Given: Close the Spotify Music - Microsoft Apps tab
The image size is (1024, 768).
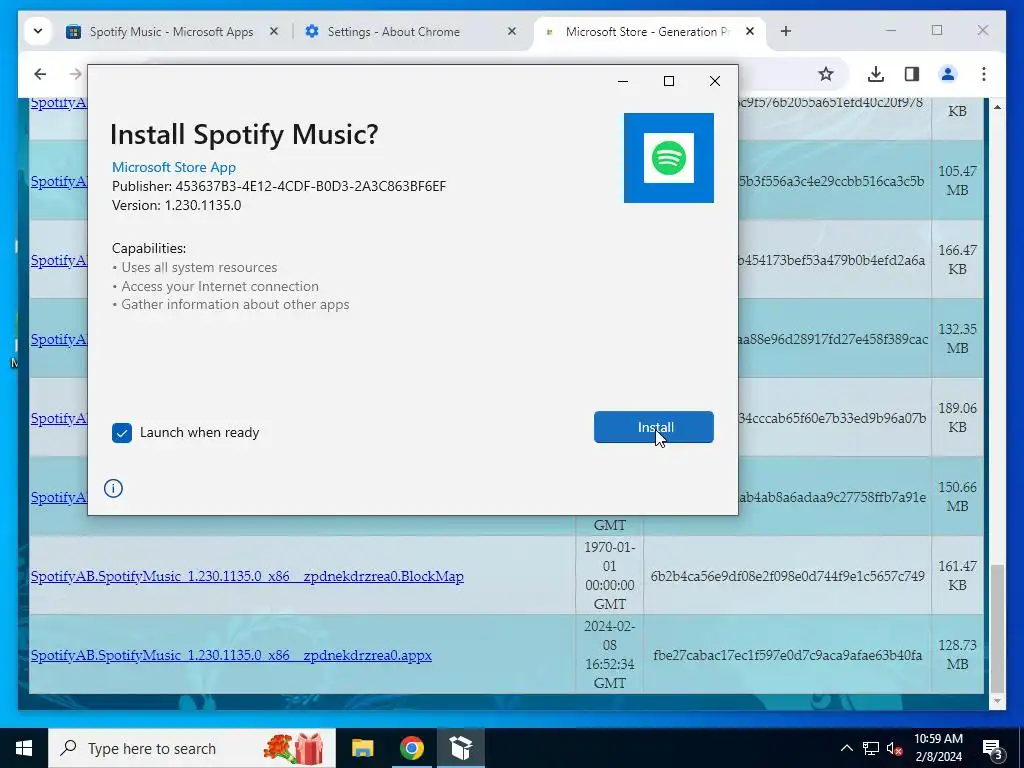Looking at the screenshot, I should tap(274, 31).
